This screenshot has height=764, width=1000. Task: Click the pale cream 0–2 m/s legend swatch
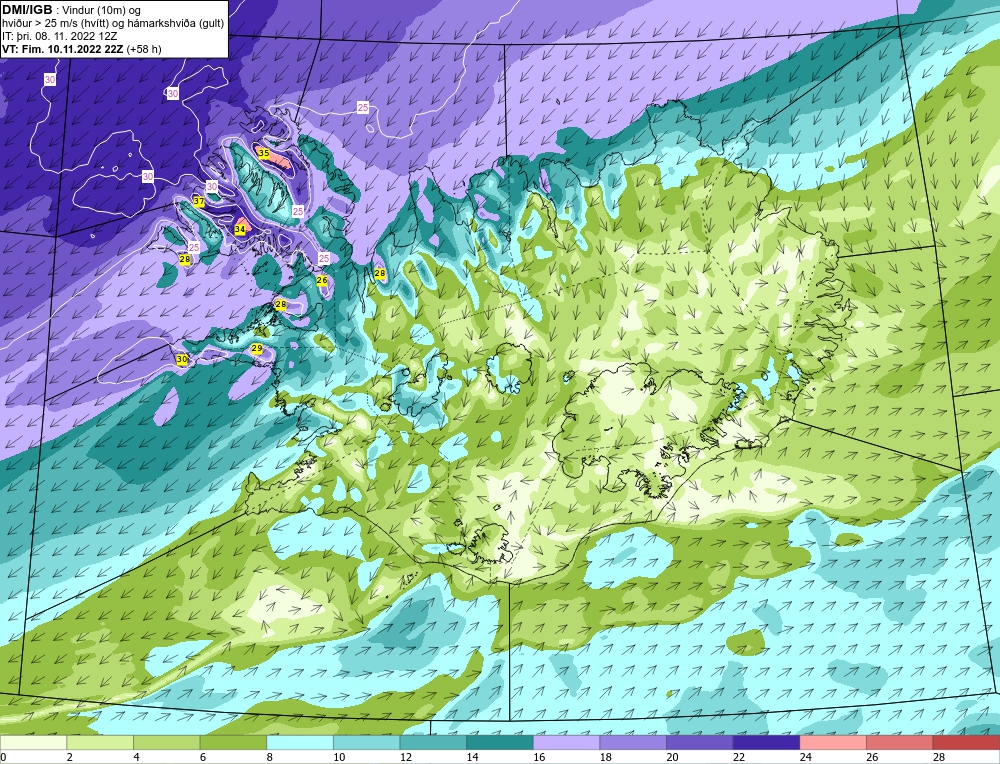(x=33, y=742)
